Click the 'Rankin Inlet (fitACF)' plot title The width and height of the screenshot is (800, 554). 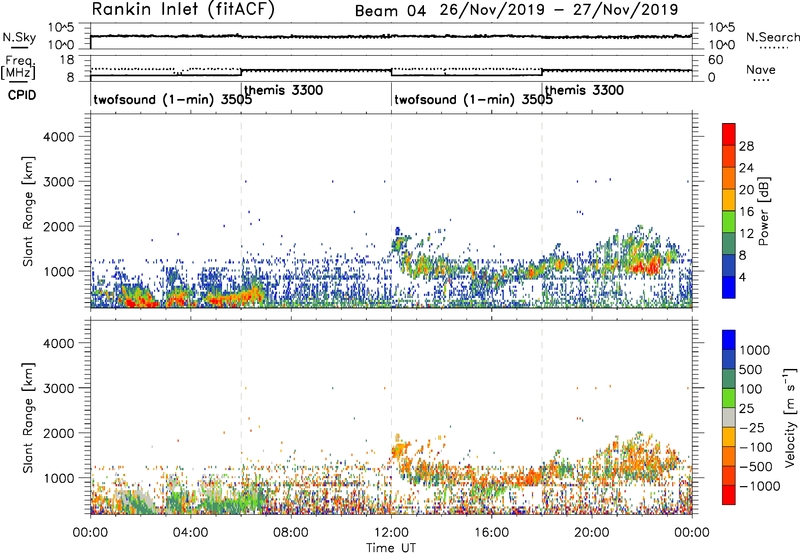[183, 10]
